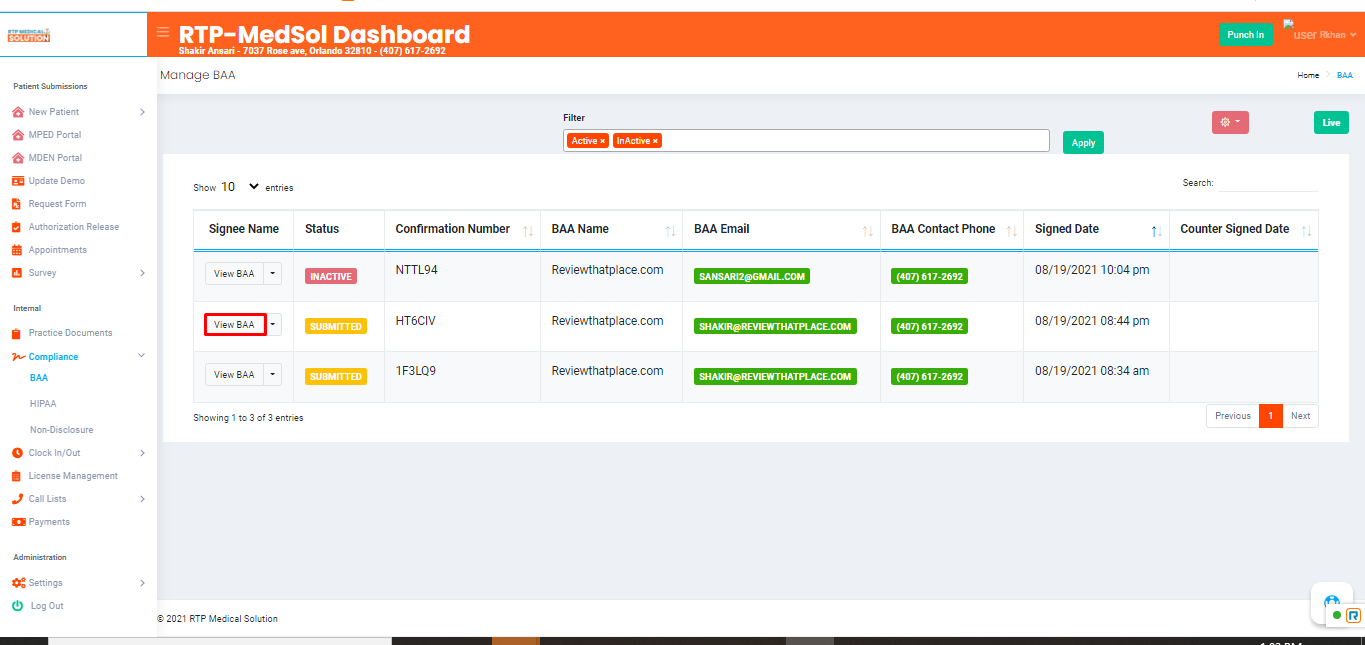Click the Update Demo card icon
Screen dimensions: 1365x645
pyautogui.click(x=18, y=181)
